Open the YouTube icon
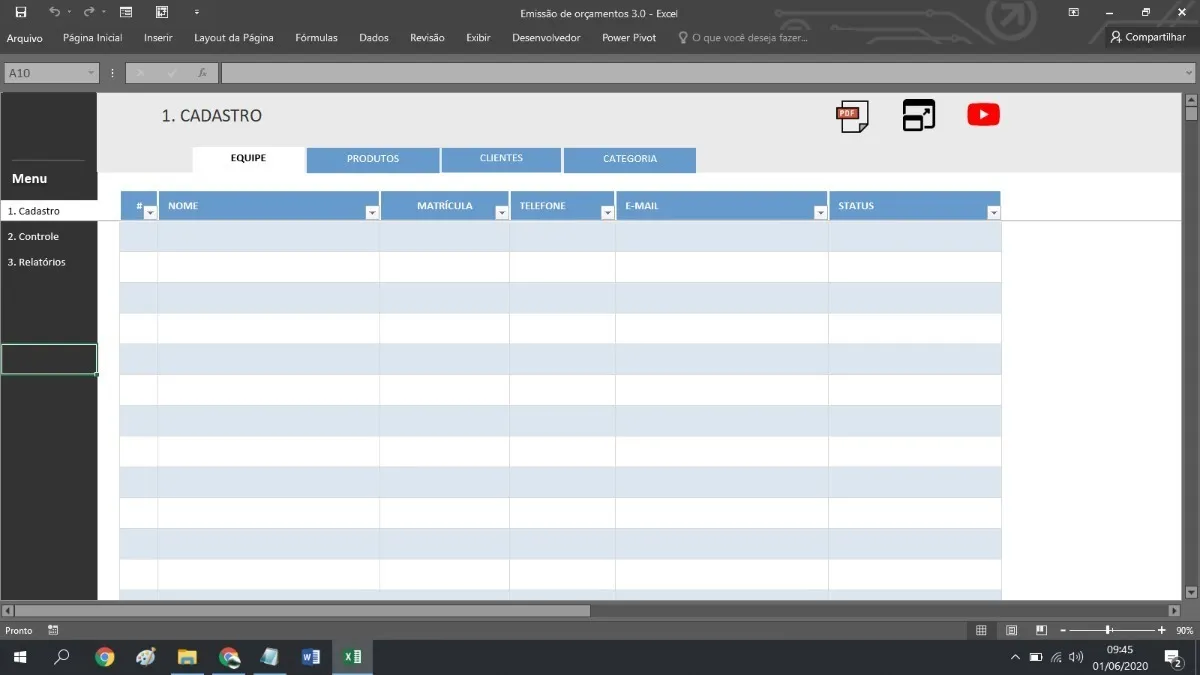 coord(983,115)
